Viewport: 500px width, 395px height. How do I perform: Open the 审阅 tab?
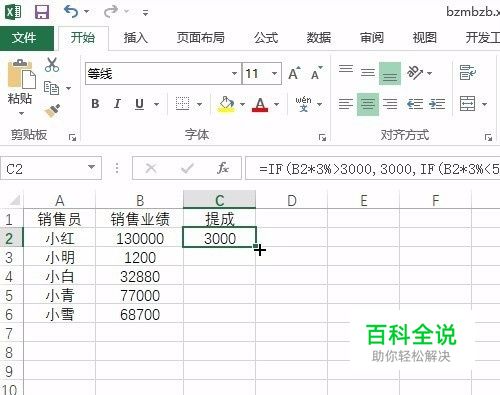372,38
